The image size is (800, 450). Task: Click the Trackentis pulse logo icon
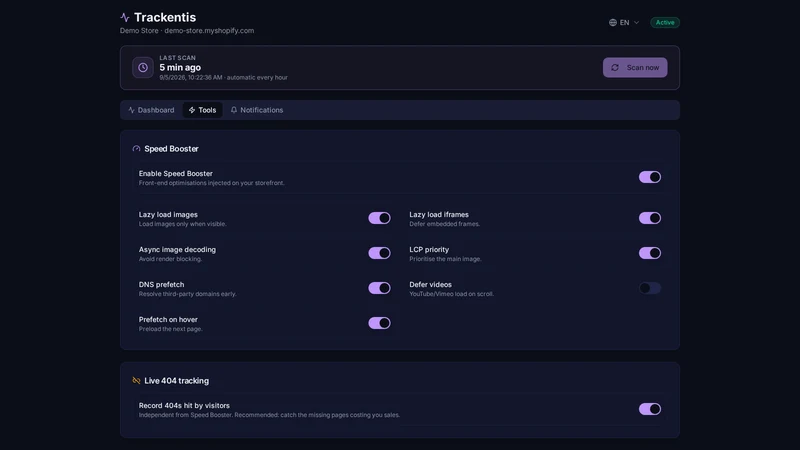pyautogui.click(x=124, y=17)
